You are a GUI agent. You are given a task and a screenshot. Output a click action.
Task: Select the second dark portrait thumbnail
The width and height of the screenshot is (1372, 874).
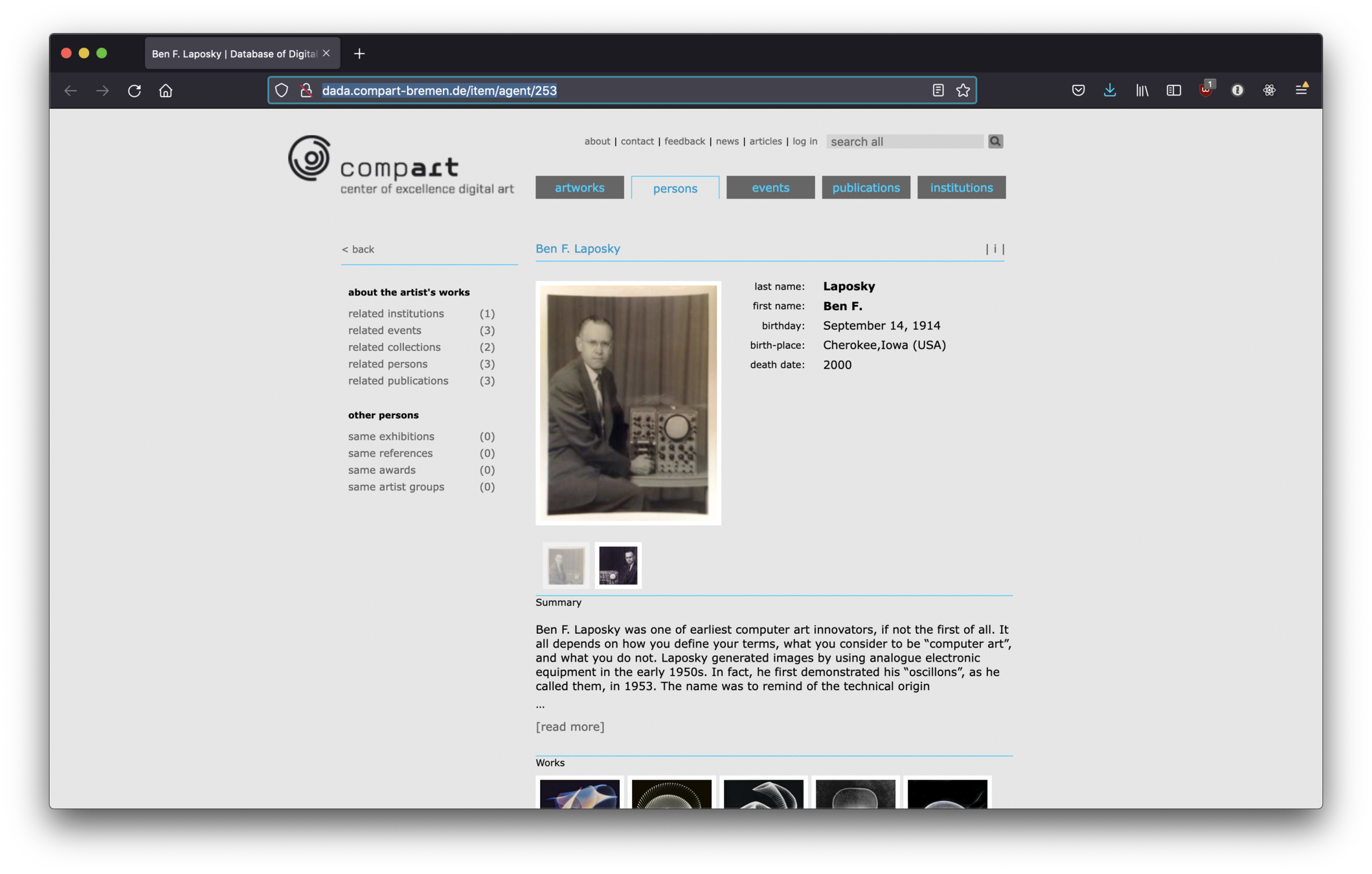tap(618, 565)
